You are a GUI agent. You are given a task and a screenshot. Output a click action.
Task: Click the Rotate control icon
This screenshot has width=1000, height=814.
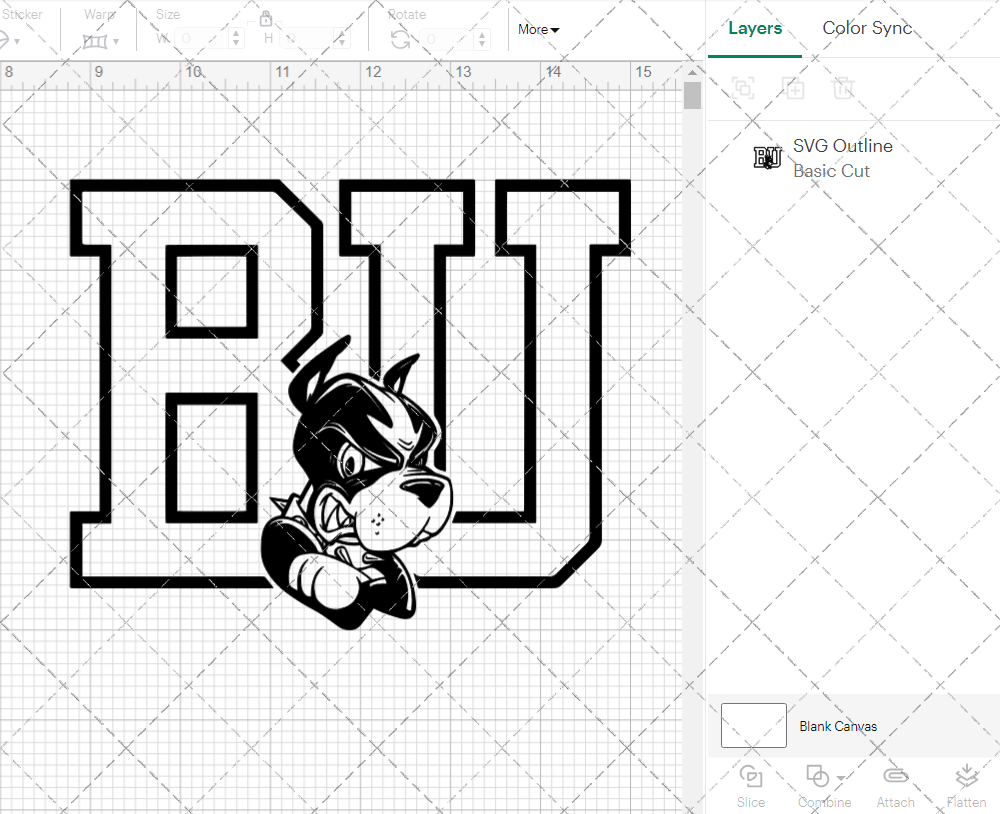tap(398, 38)
